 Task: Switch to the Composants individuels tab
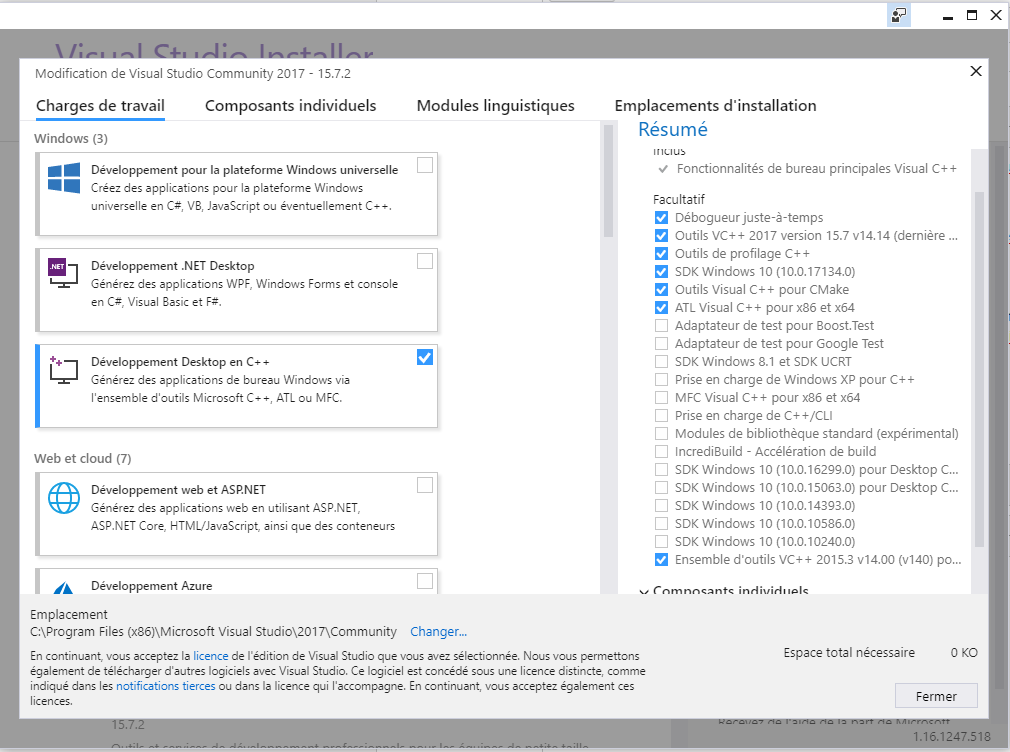pyautogui.click(x=291, y=106)
